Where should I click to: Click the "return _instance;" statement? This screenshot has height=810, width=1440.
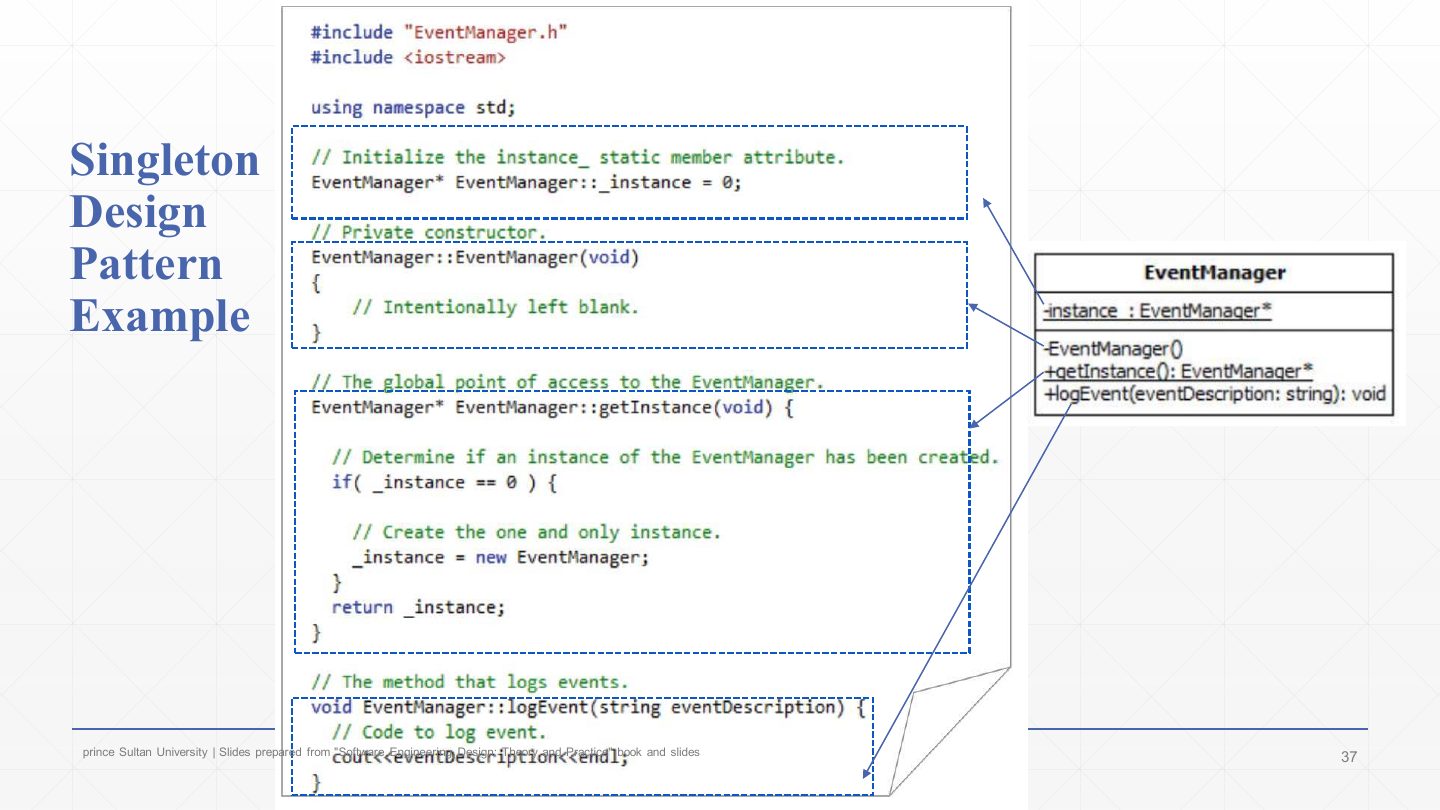tap(419, 607)
